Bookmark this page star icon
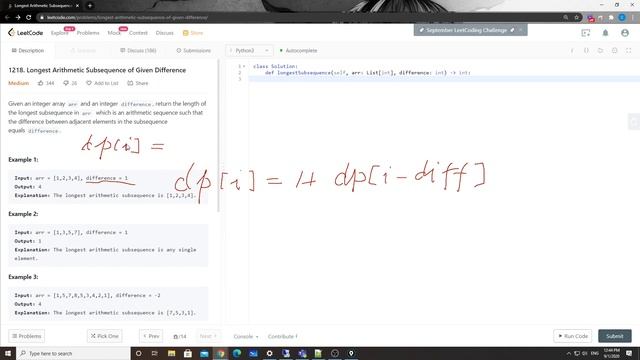This screenshot has width=640, height=360. tap(576, 18)
